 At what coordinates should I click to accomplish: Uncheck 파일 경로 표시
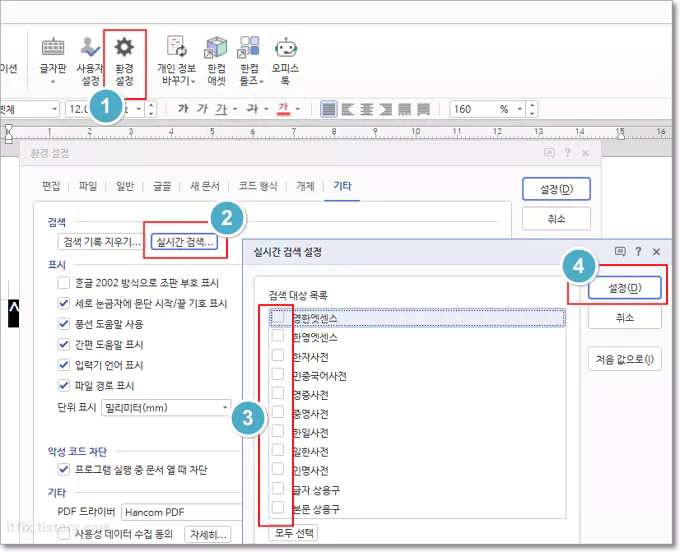click(x=64, y=385)
